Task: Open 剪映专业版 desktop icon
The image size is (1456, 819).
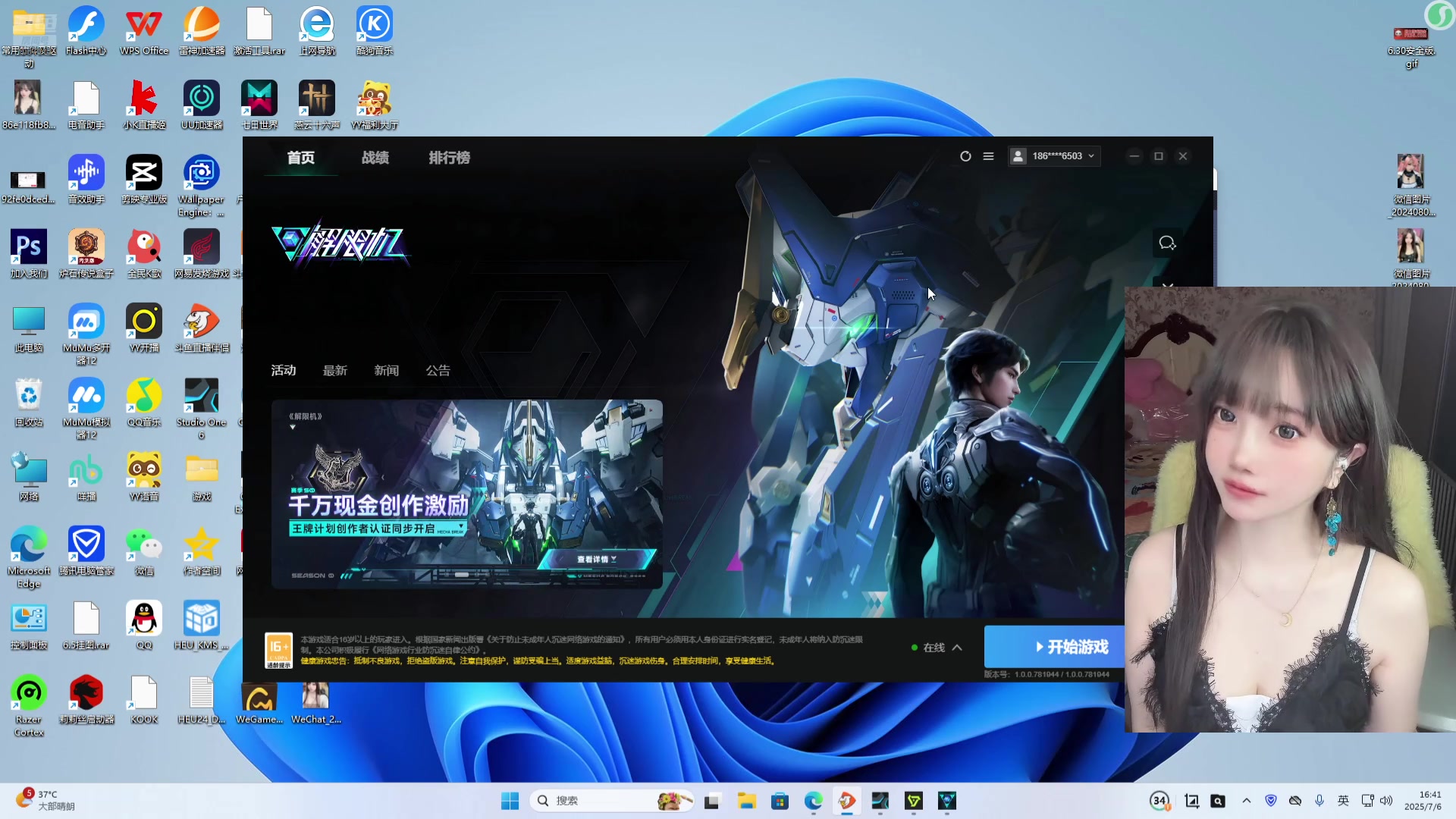Action: (x=144, y=180)
